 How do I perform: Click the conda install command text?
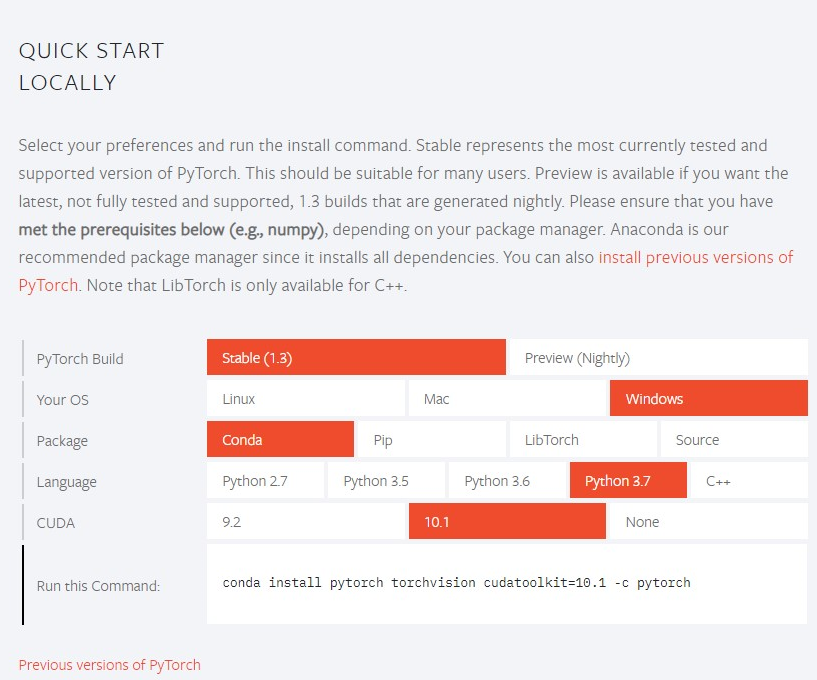point(456,582)
